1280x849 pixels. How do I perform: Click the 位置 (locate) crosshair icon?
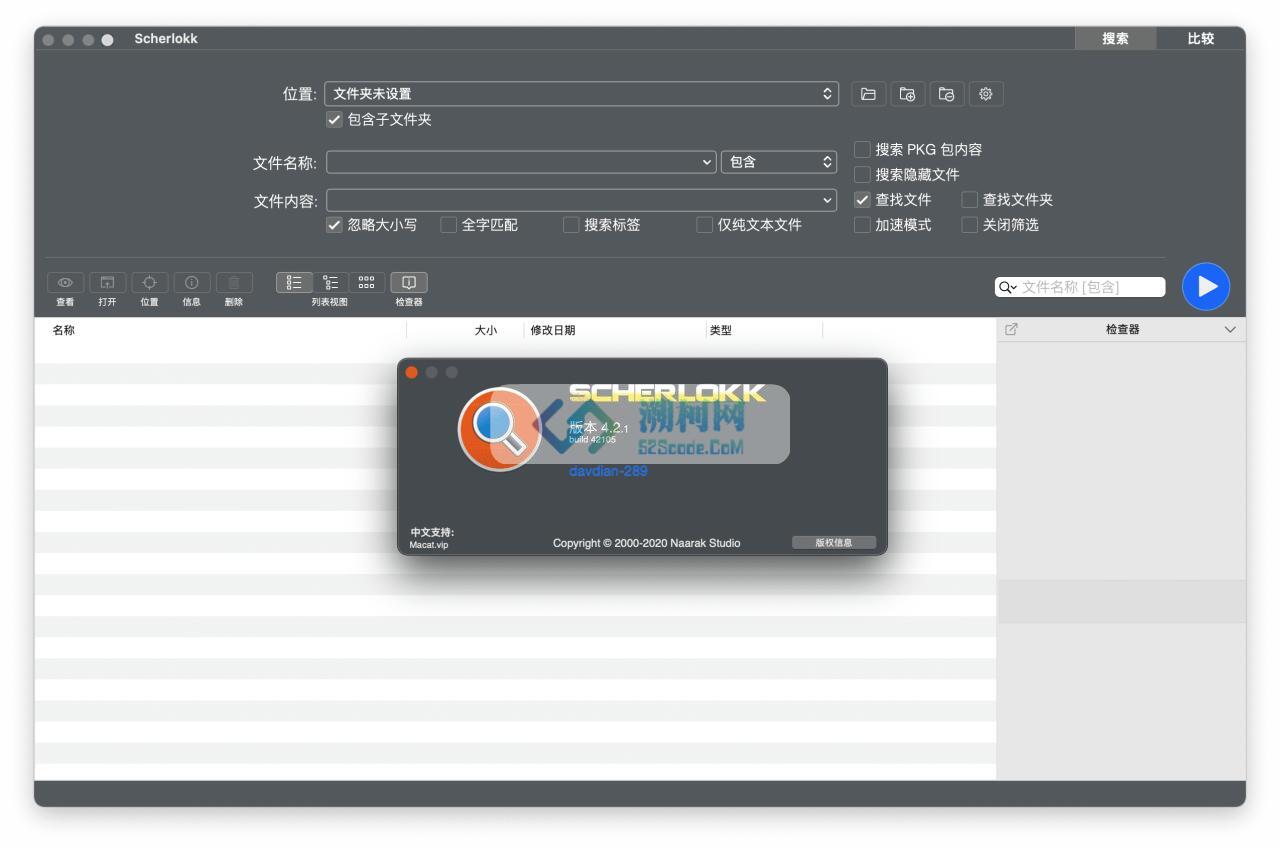(x=149, y=283)
